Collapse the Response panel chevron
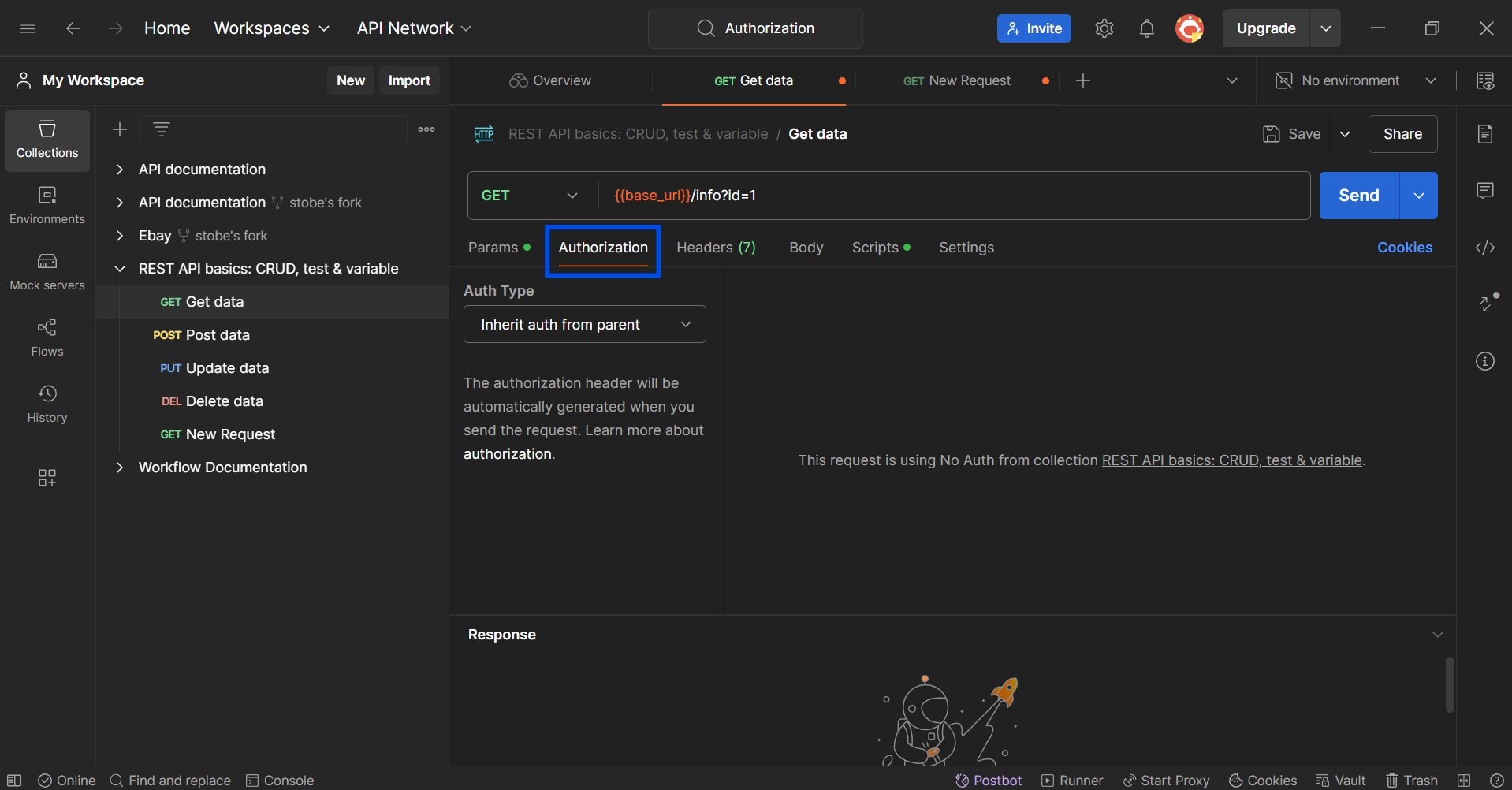The image size is (1512, 790). tap(1438, 635)
